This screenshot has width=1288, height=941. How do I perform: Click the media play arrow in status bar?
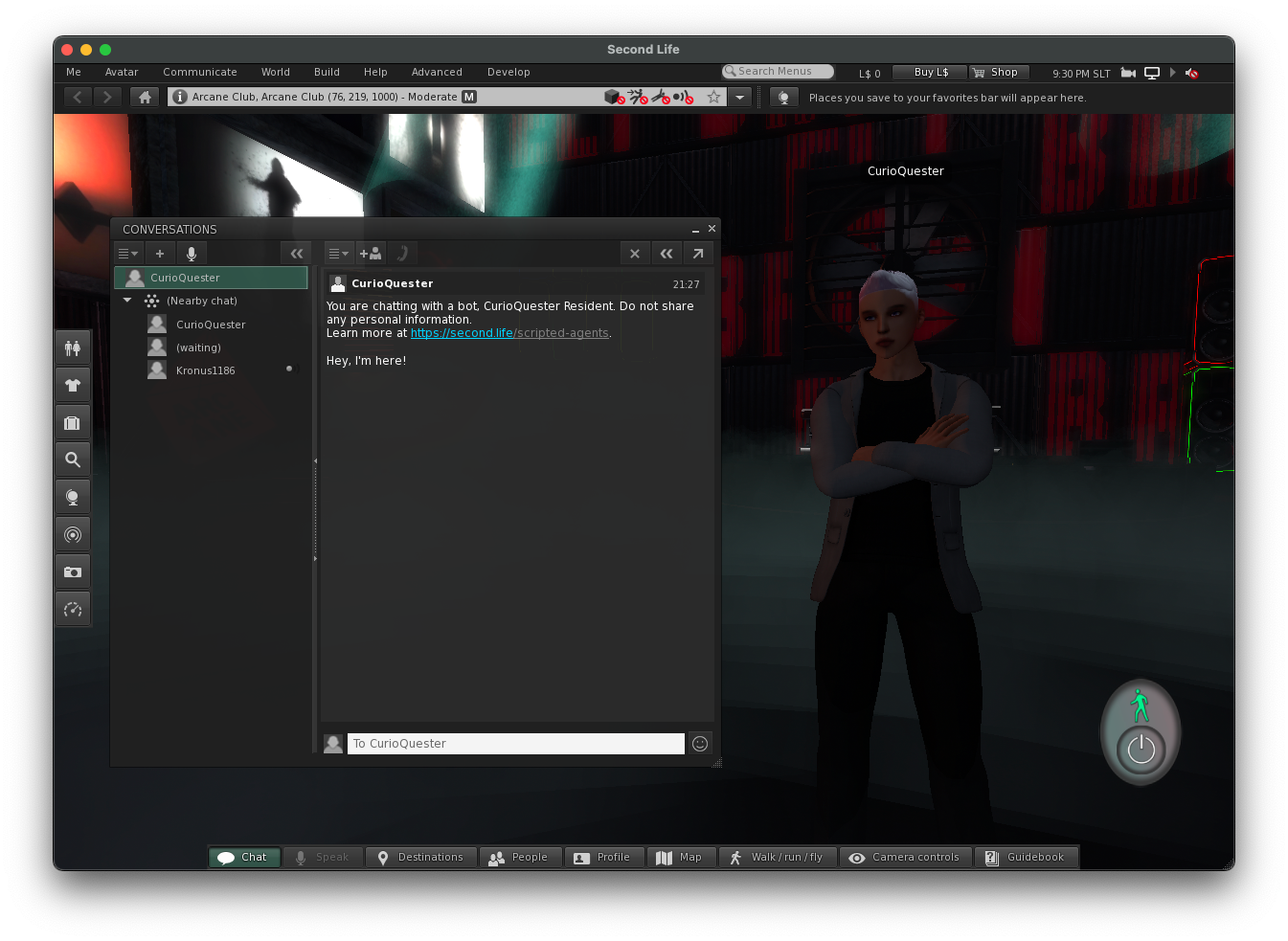pyautogui.click(x=1172, y=73)
